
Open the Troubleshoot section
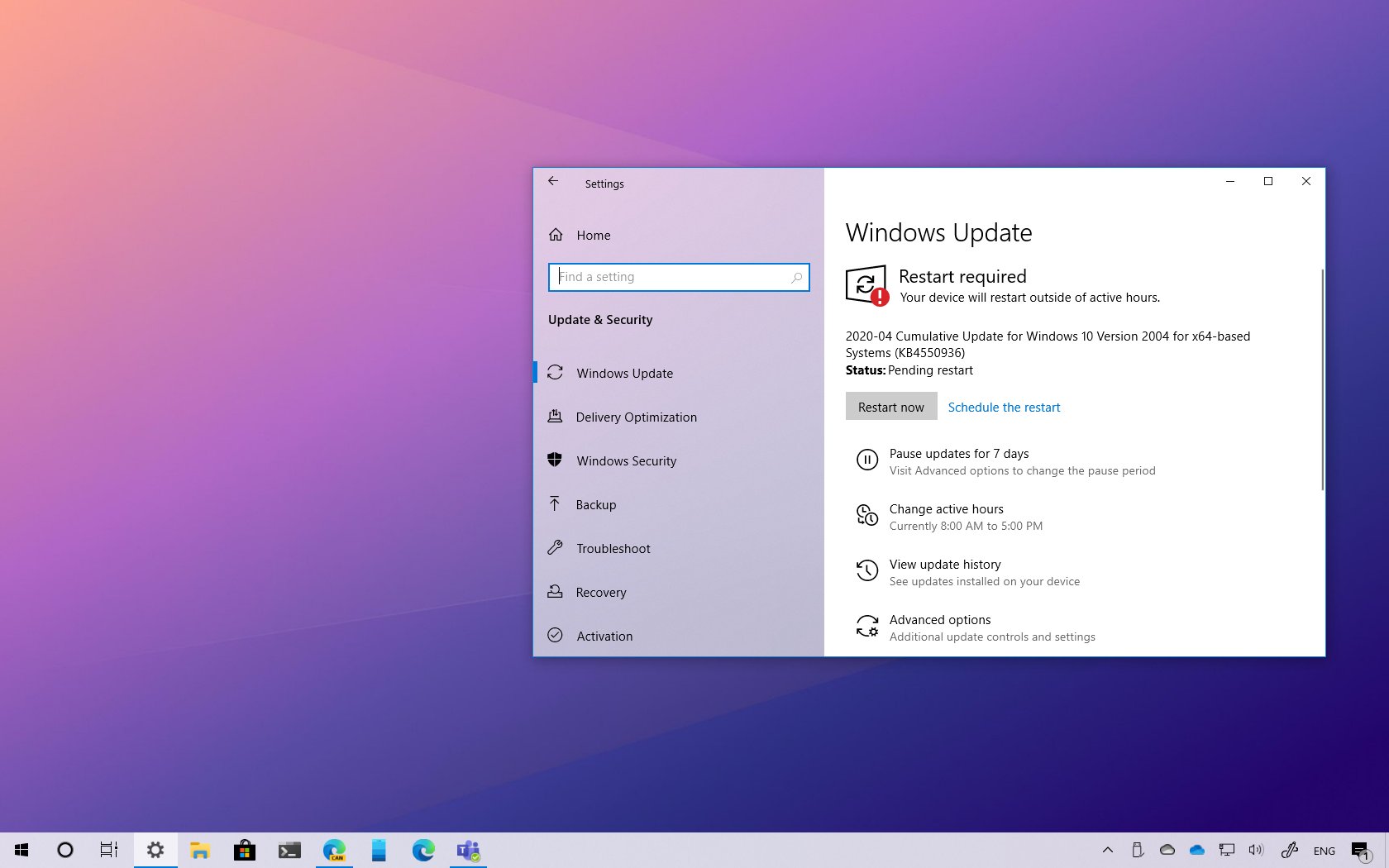click(x=613, y=548)
